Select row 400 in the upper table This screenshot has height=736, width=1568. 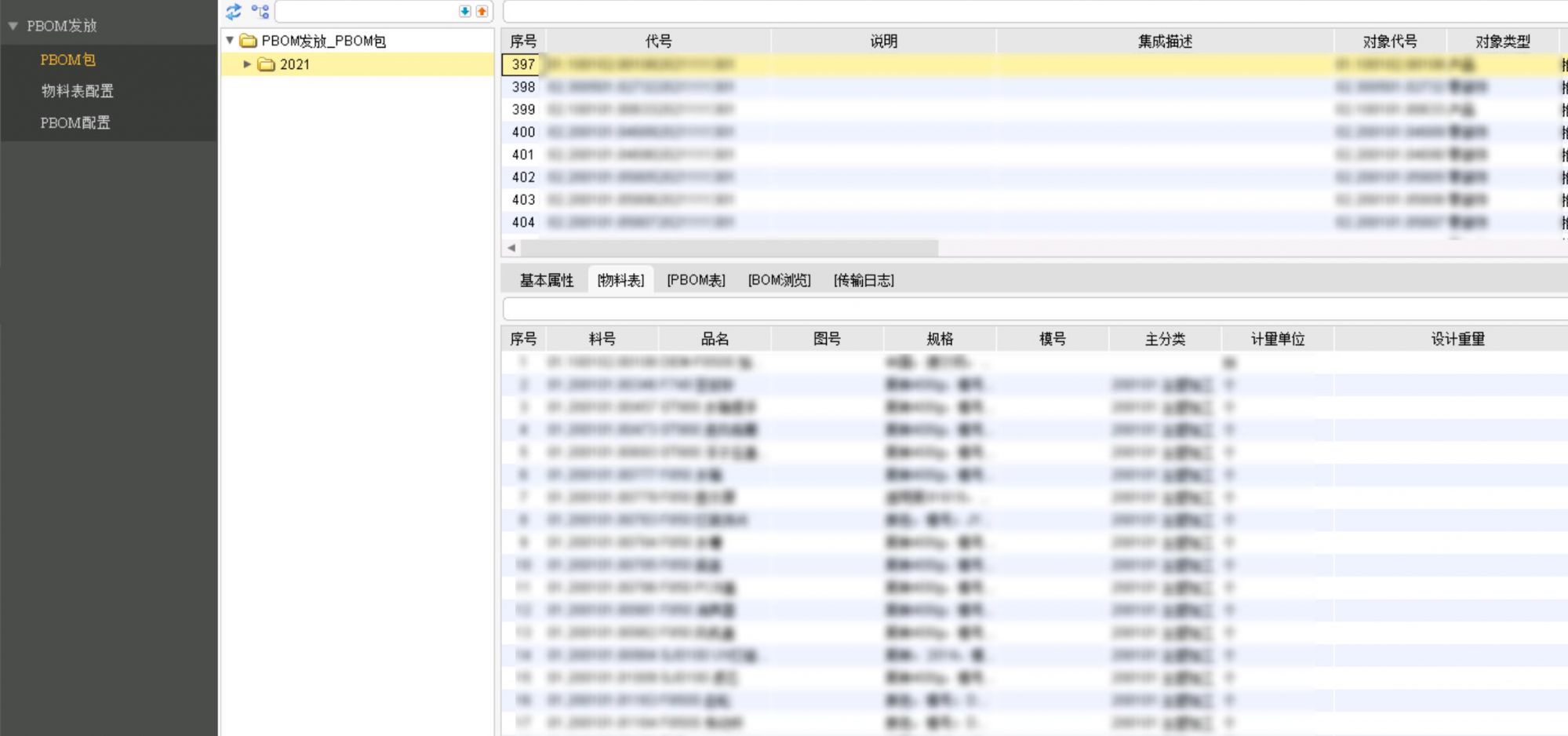click(1034, 132)
